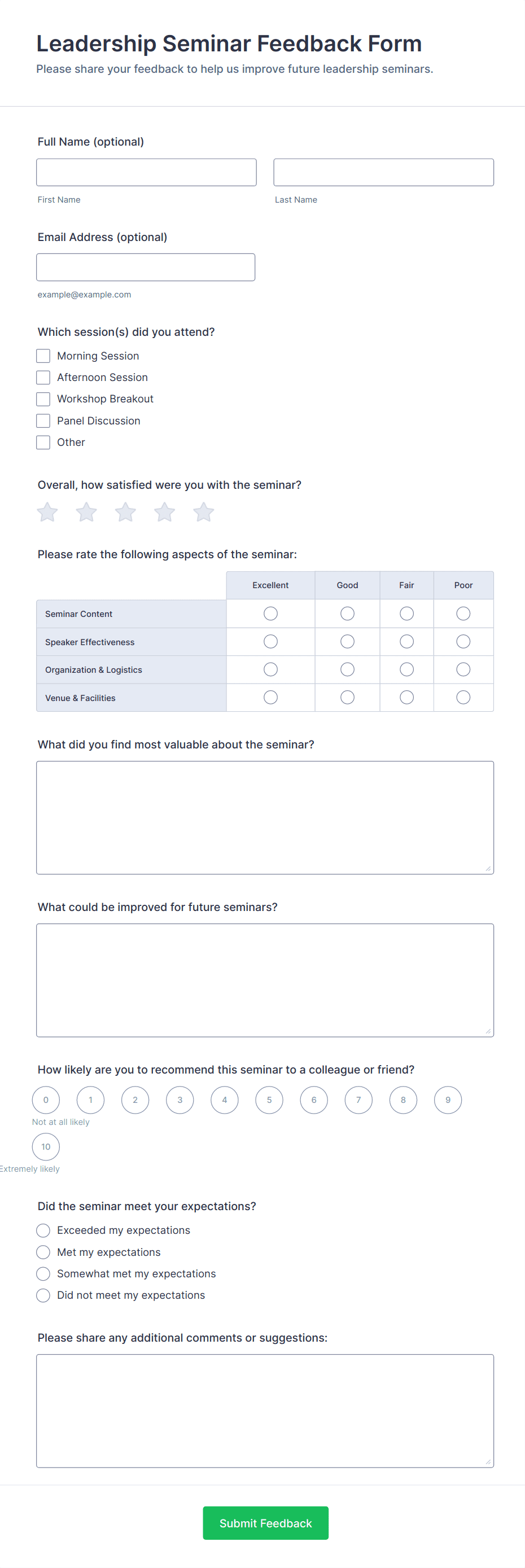Select Exceeded my expectations option
Screen dimensions: 525x1568
(x=43, y=1230)
